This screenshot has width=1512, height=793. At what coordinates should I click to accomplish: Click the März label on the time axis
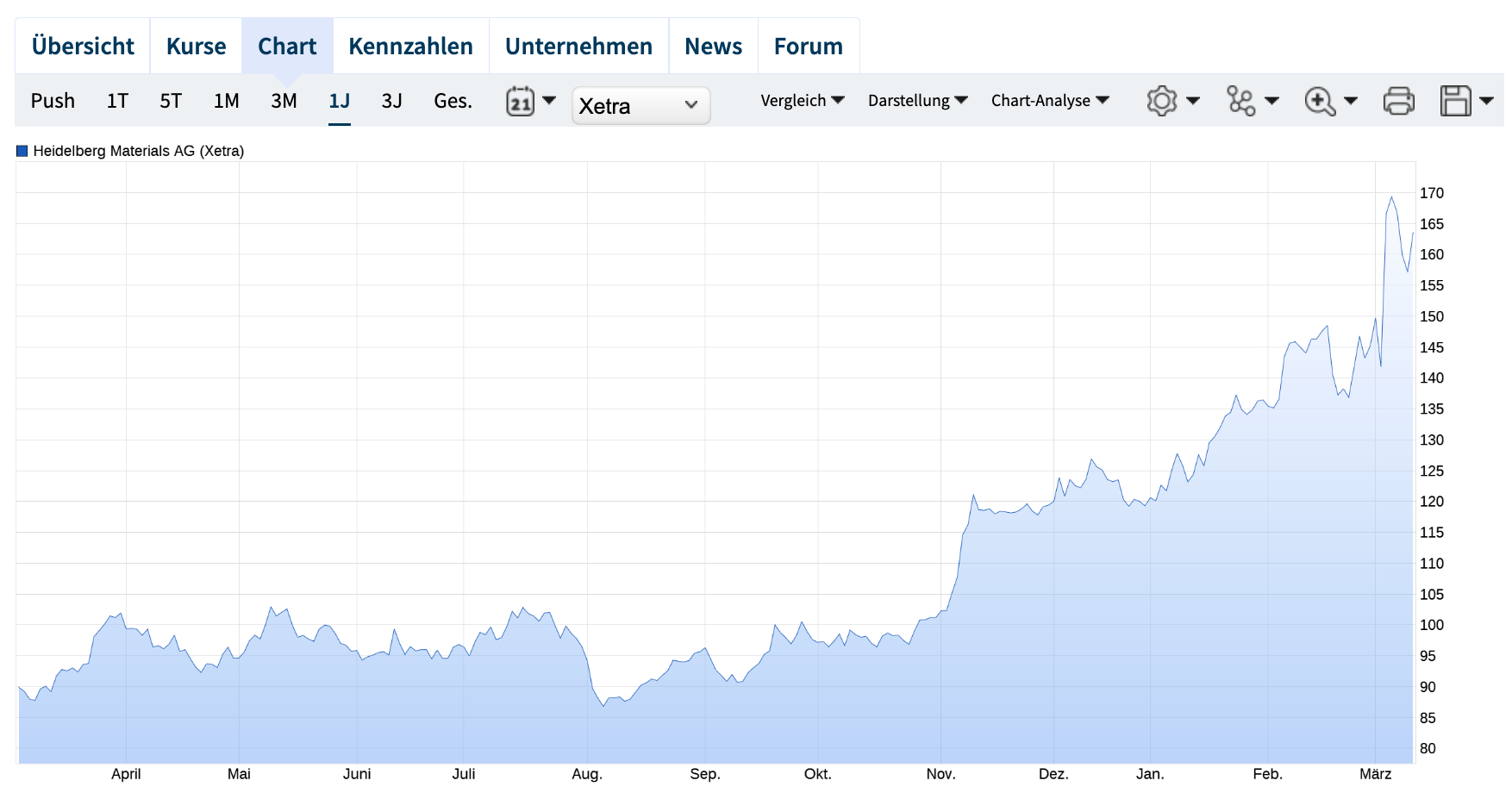pyautogui.click(x=1375, y=774)
